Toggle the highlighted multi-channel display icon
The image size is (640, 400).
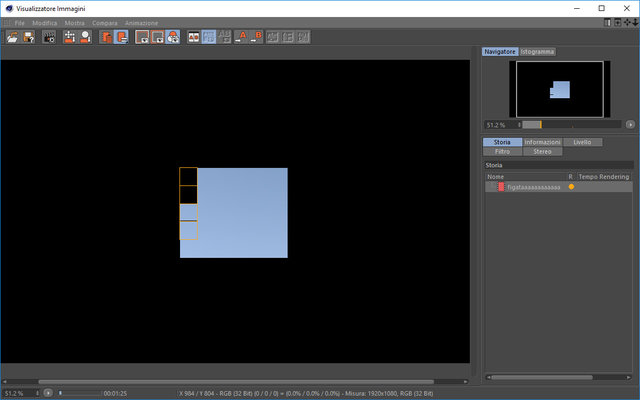(173, 37)
